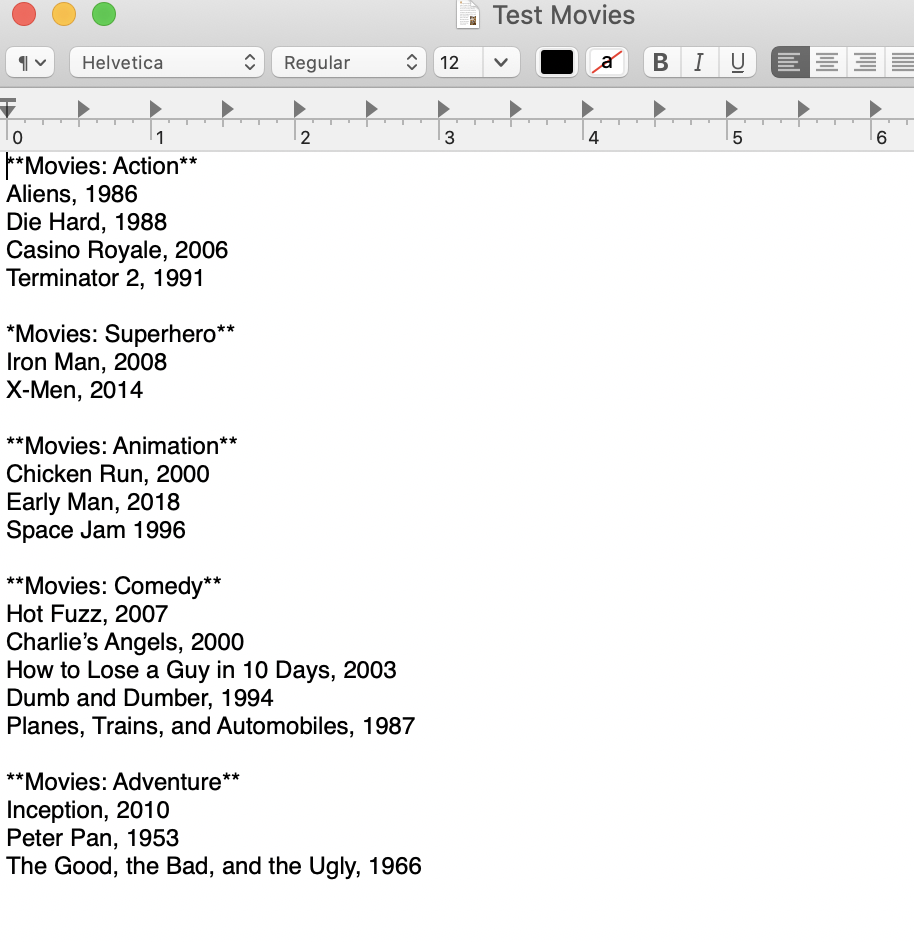Select the center text alignment icon
This screenshot has width=914, height=942.
(x=827, y=61)
